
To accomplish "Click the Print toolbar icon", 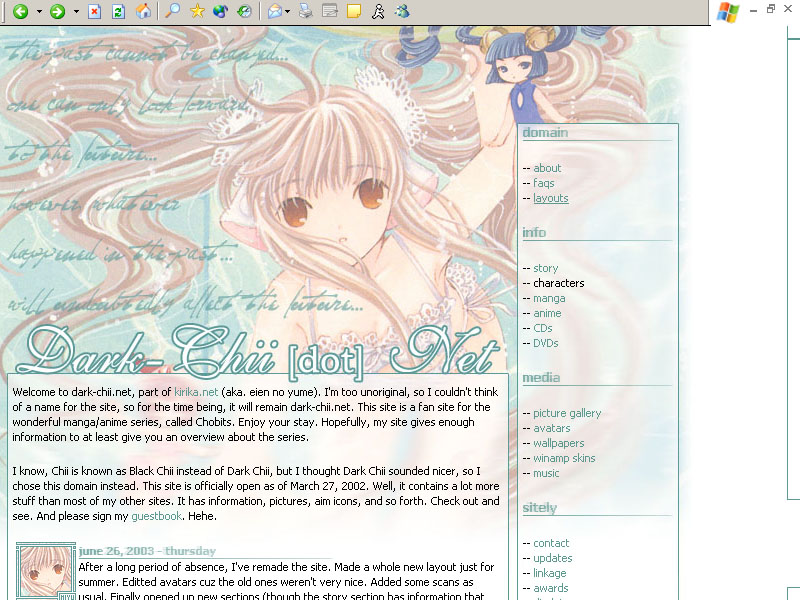I will pos(307,12).
